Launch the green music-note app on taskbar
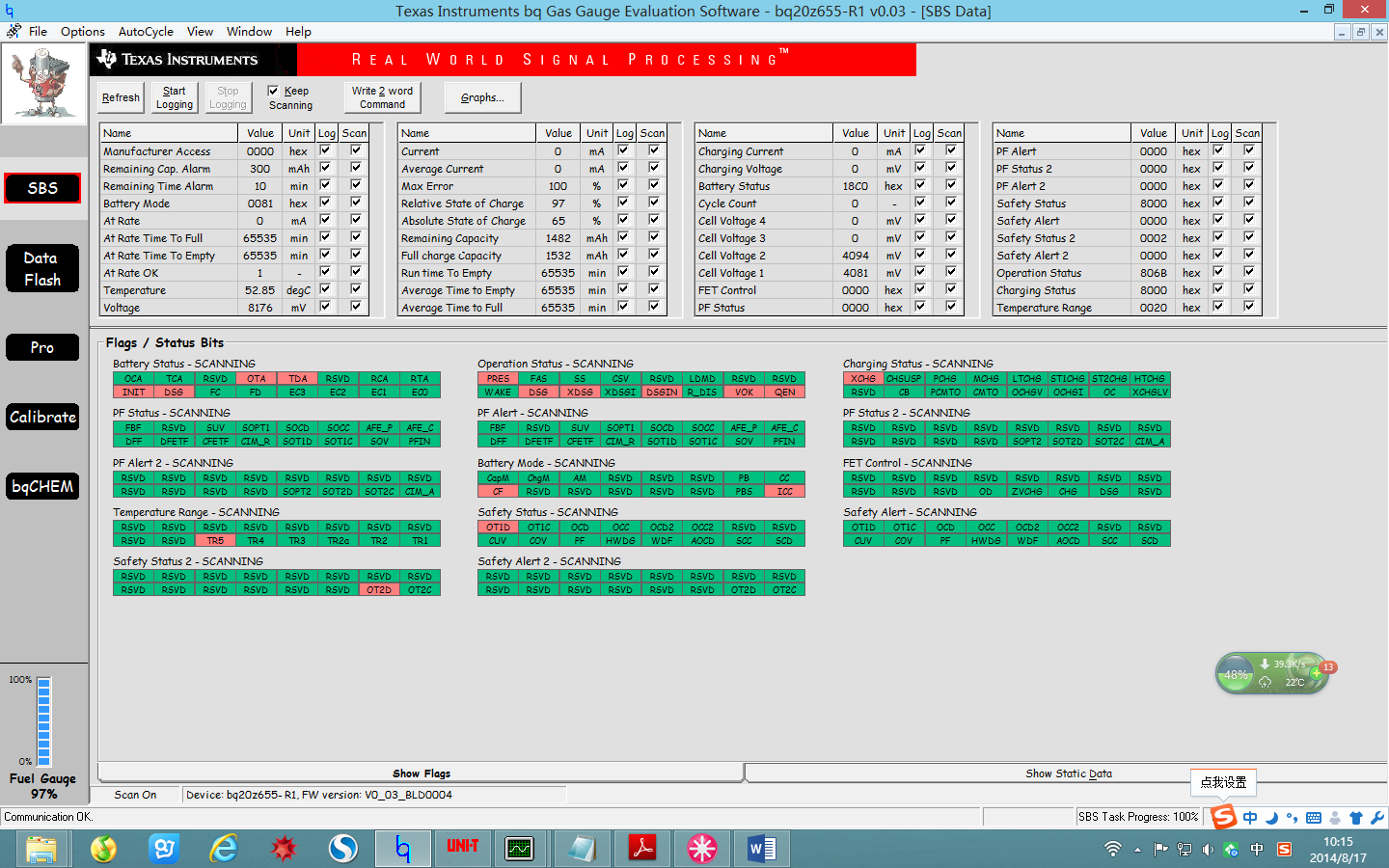 103,849
